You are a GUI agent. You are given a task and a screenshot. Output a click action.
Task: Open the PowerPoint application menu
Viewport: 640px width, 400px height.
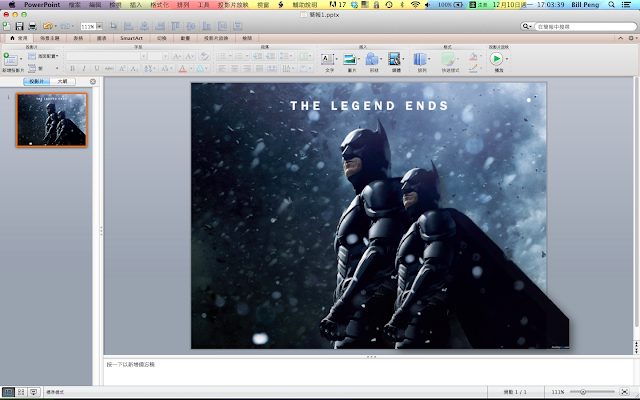tap(42, 5)
